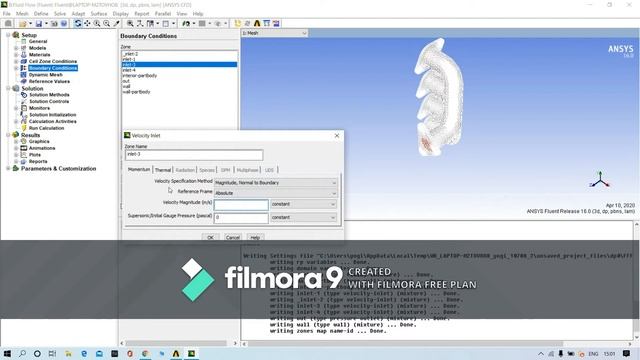Switch to the Thermal tab

(x=163, y=170)
